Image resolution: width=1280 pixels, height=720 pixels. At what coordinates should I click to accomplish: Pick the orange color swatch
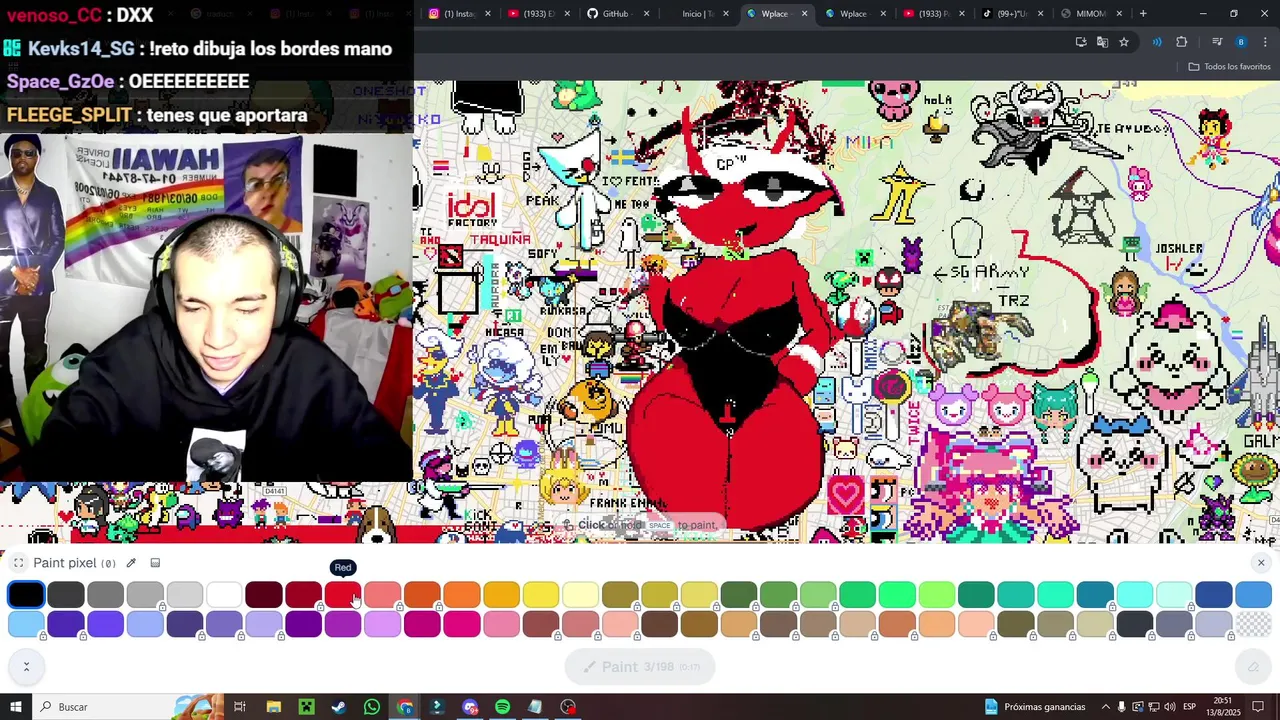click(461, 595)
